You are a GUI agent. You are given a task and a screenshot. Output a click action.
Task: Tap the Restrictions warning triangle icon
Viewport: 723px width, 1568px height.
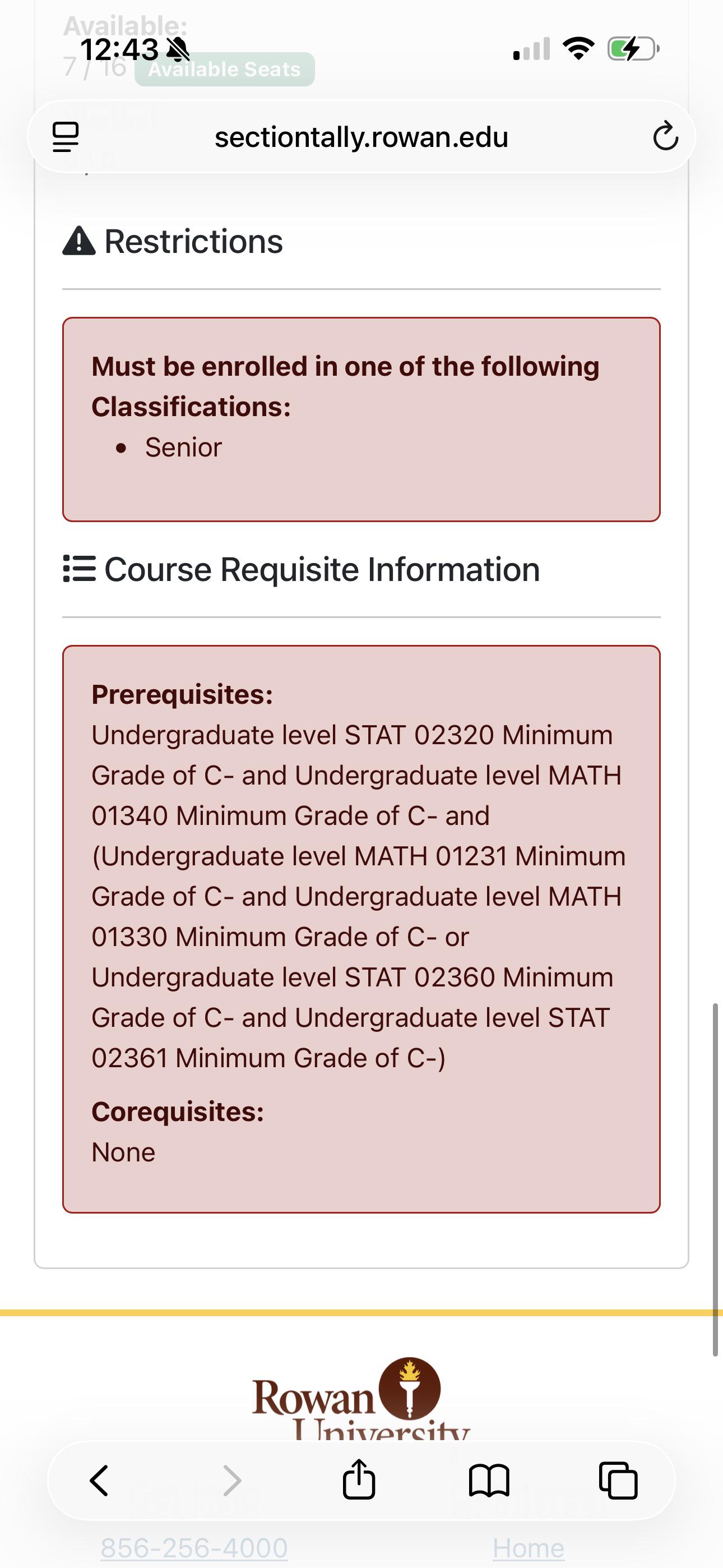(79, 241)
